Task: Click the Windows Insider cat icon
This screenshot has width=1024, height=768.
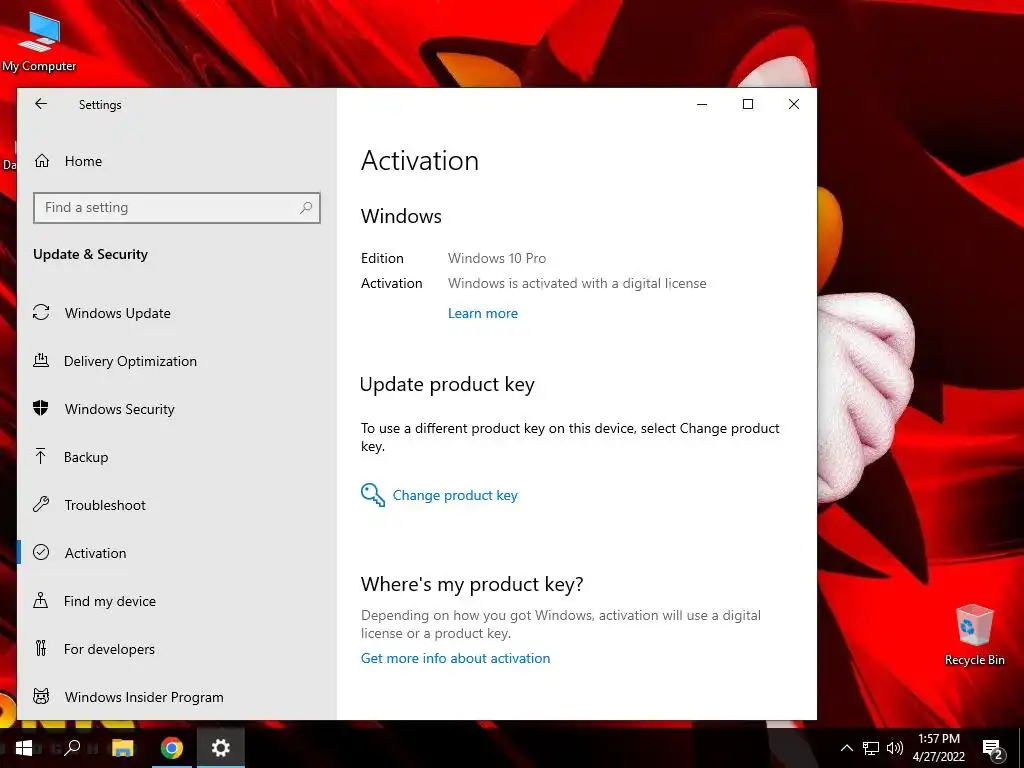Action: tap(41, 696)
